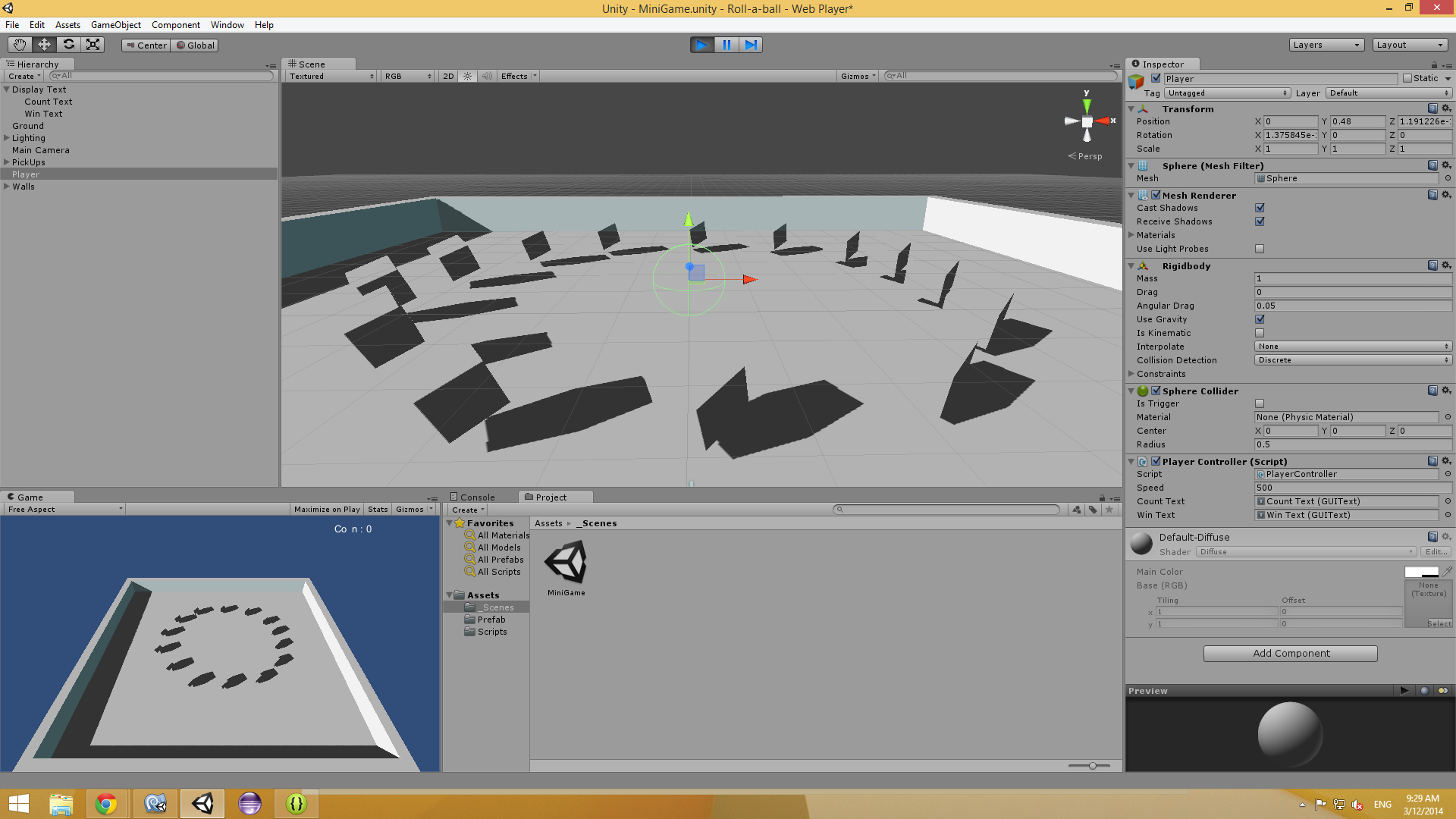Open Transform component gear menu
Viewport: 1456px width, 819px height.
click(1446, 108)
